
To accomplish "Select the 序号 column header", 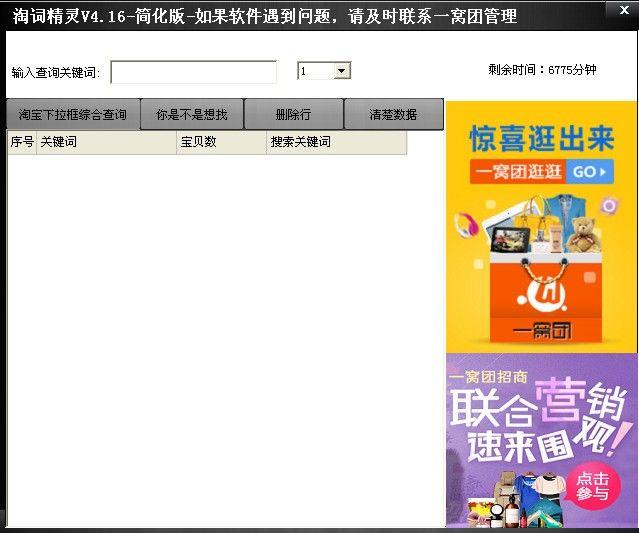I will pyautogui.click(x=21, y=143).
